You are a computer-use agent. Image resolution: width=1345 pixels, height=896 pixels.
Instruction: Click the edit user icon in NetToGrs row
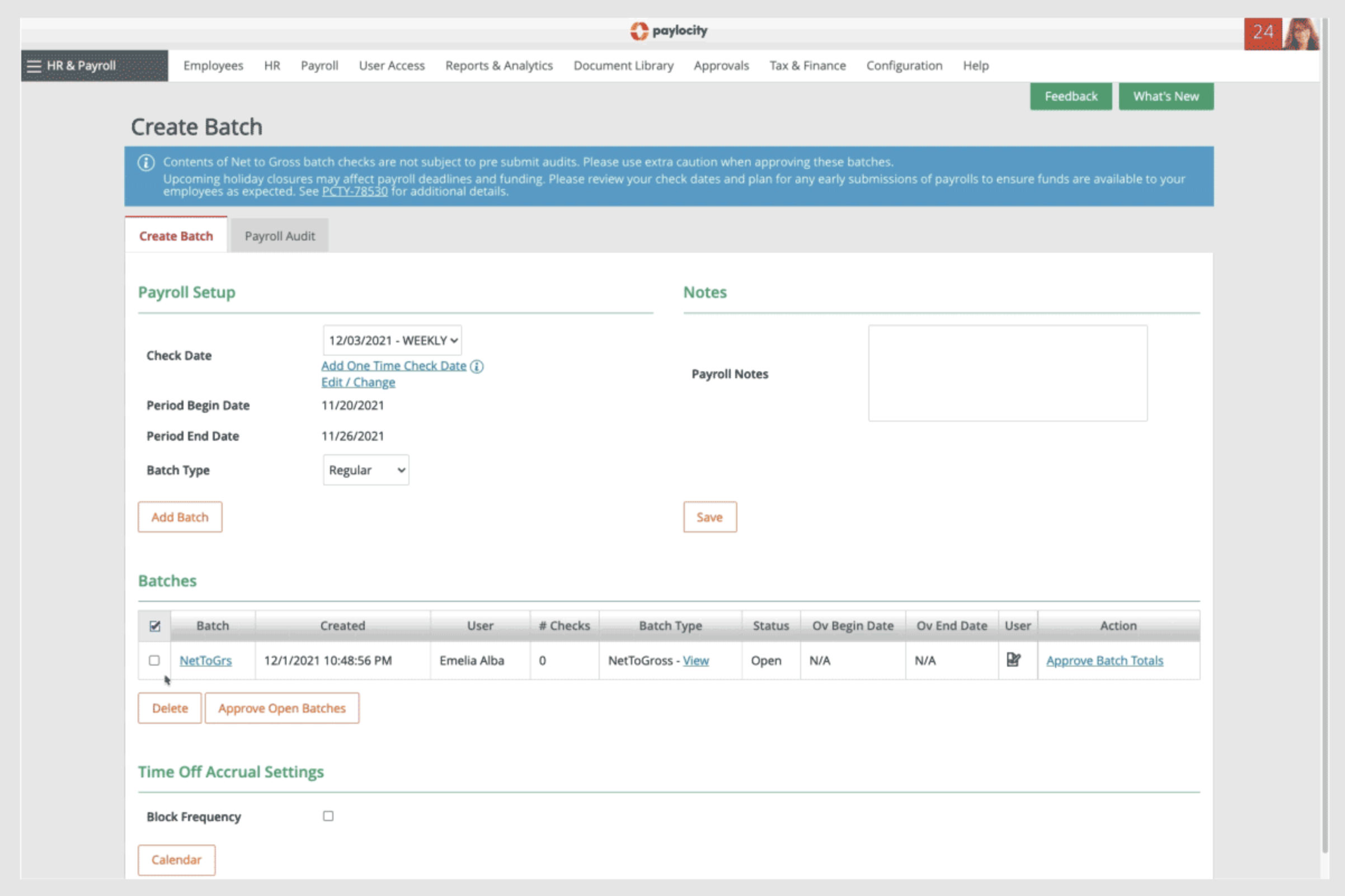(1013, 659)
